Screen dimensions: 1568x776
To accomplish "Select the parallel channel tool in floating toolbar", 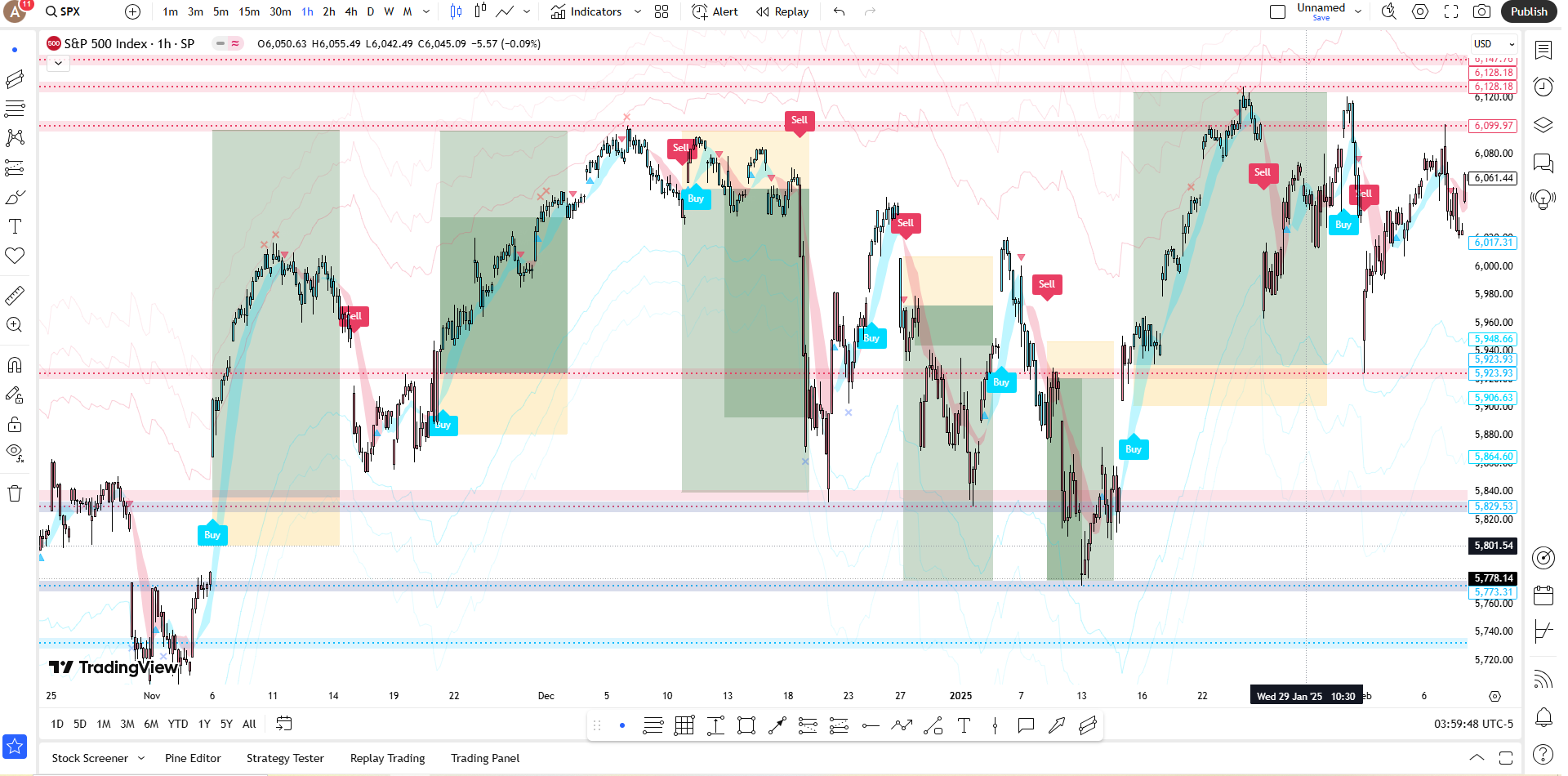I will point(1088,725).
